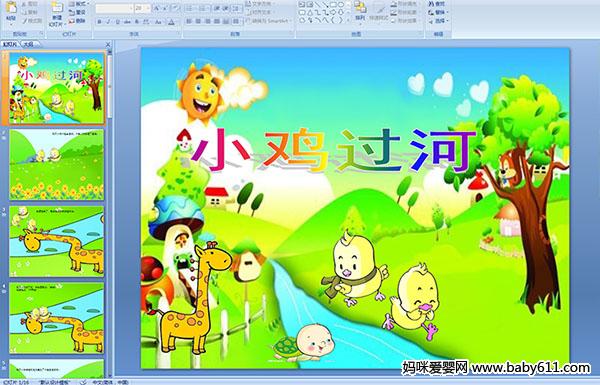Switch to the Outline pane tab

coord(28,44)
